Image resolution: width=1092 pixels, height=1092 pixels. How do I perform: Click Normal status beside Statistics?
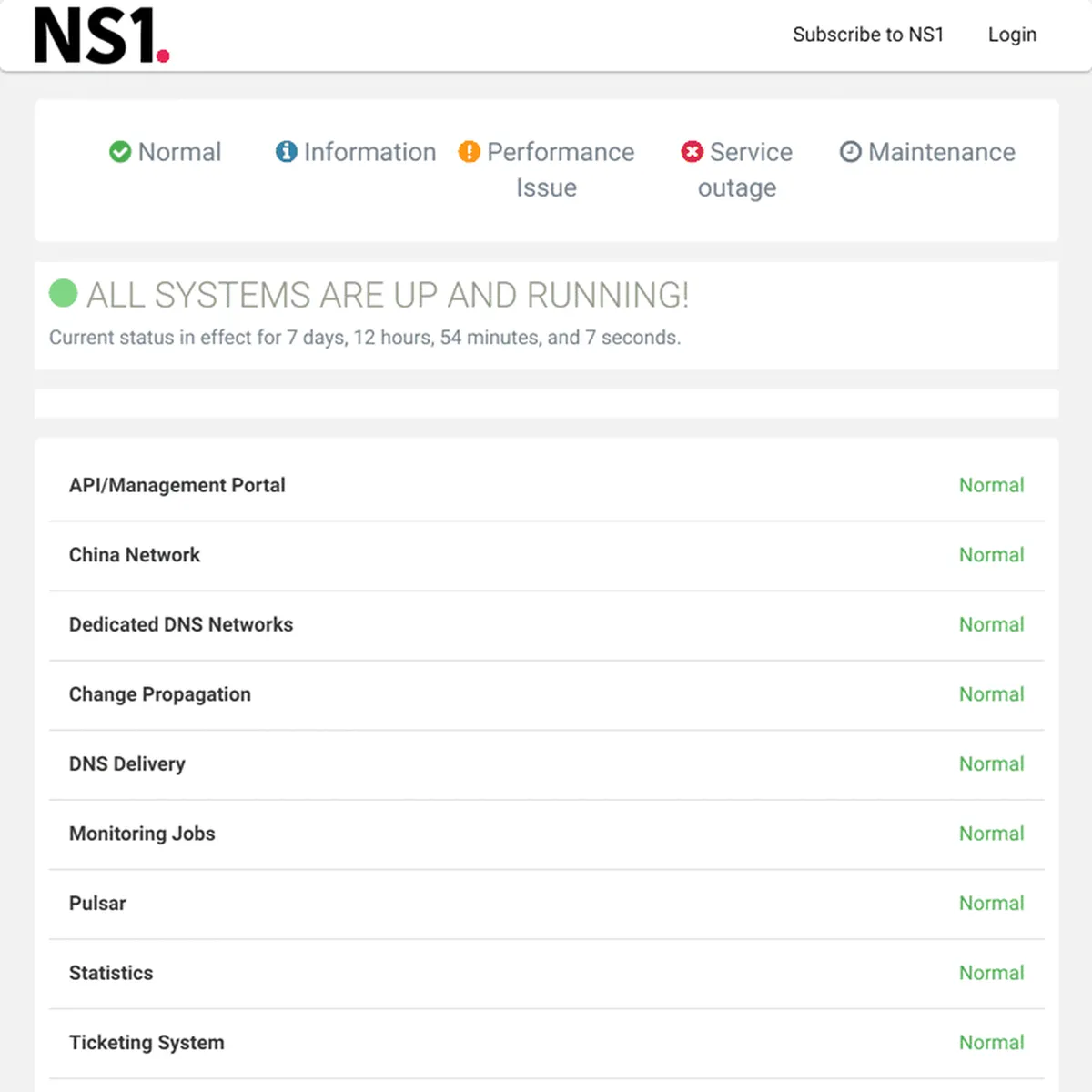(991, 973)
